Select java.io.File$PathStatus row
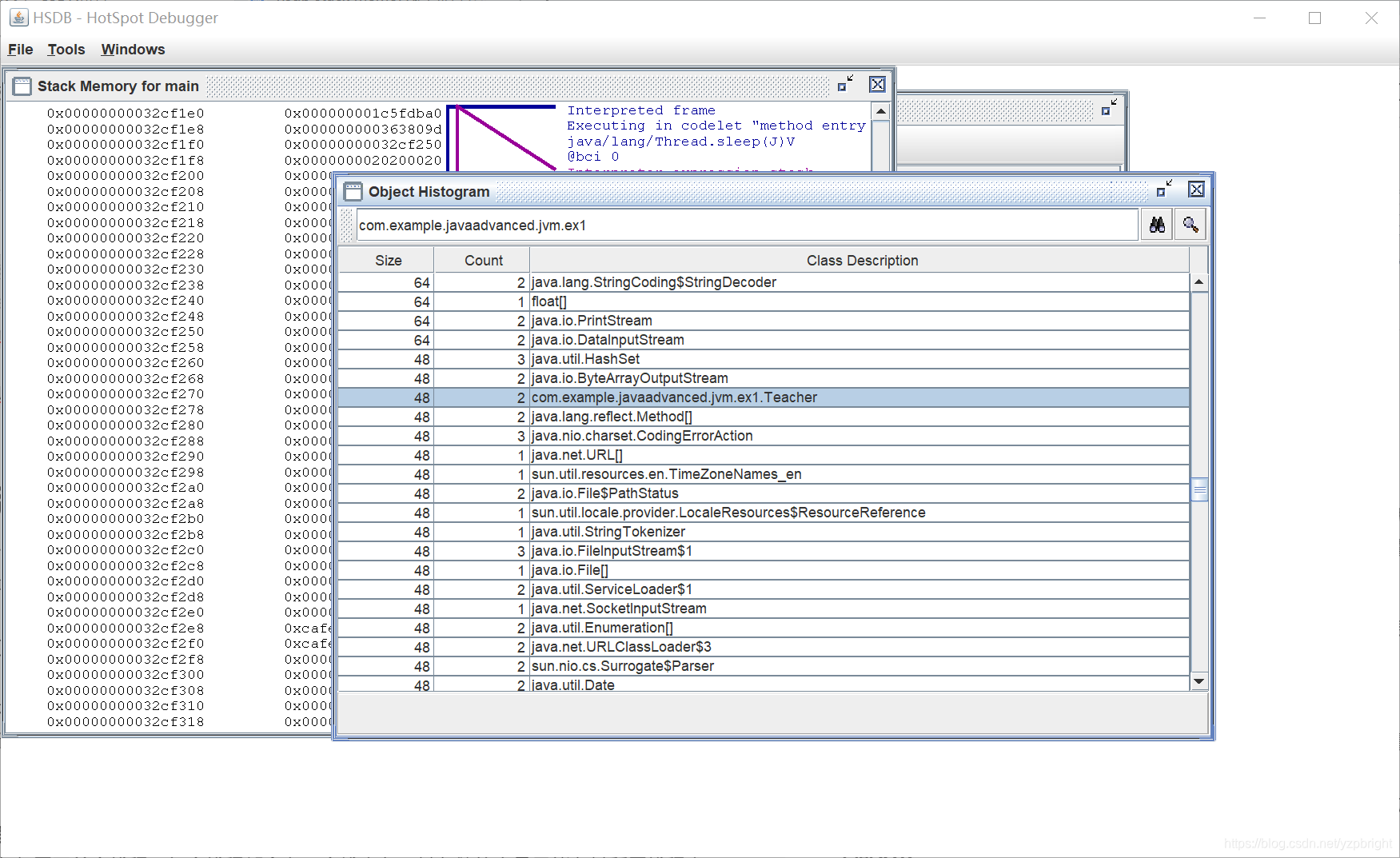The height and width of the screenshot is (858, 1400). [764, 493]
